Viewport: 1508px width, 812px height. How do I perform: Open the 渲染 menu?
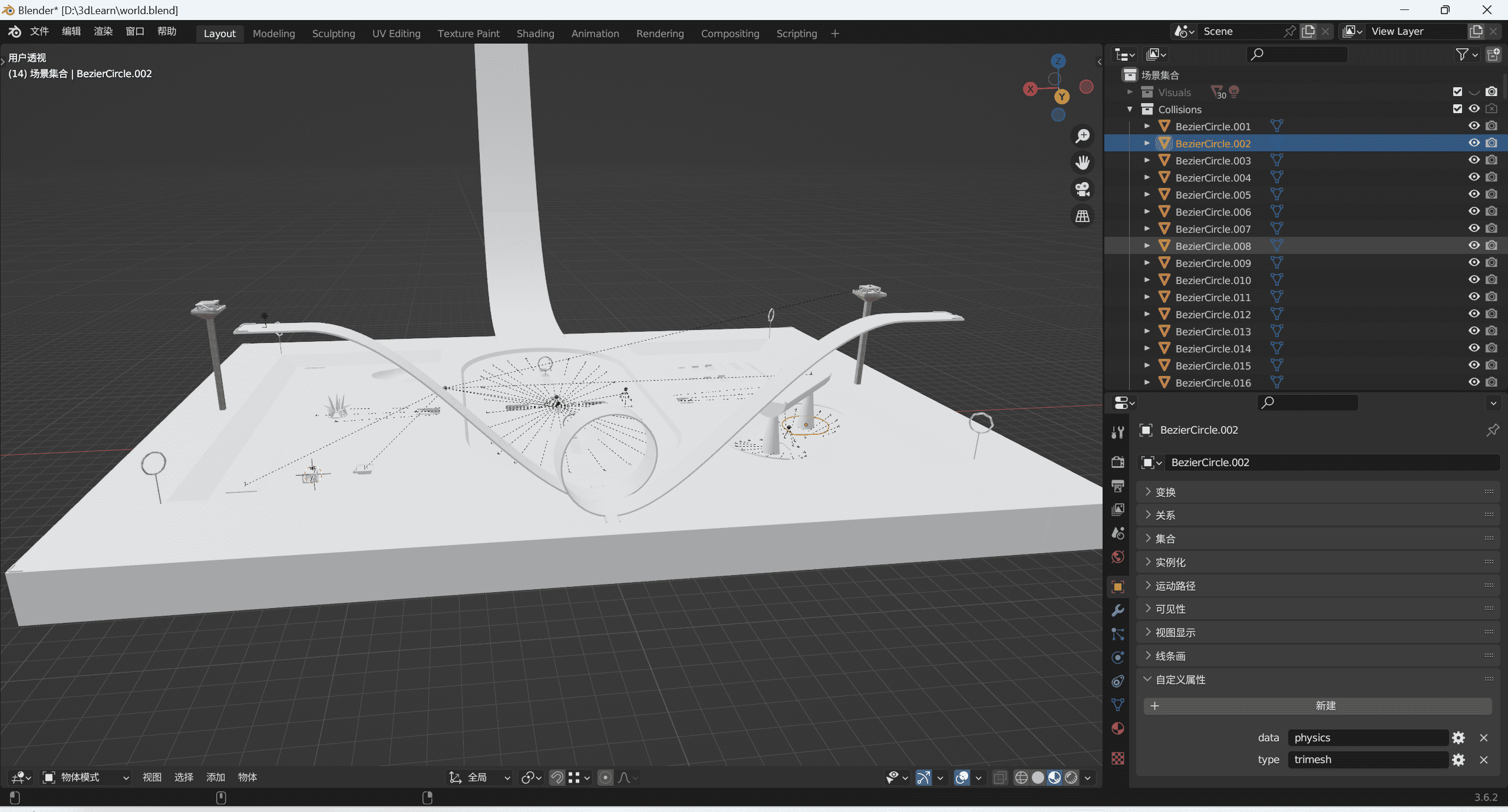pyautogui.click(x=103, y=32)
